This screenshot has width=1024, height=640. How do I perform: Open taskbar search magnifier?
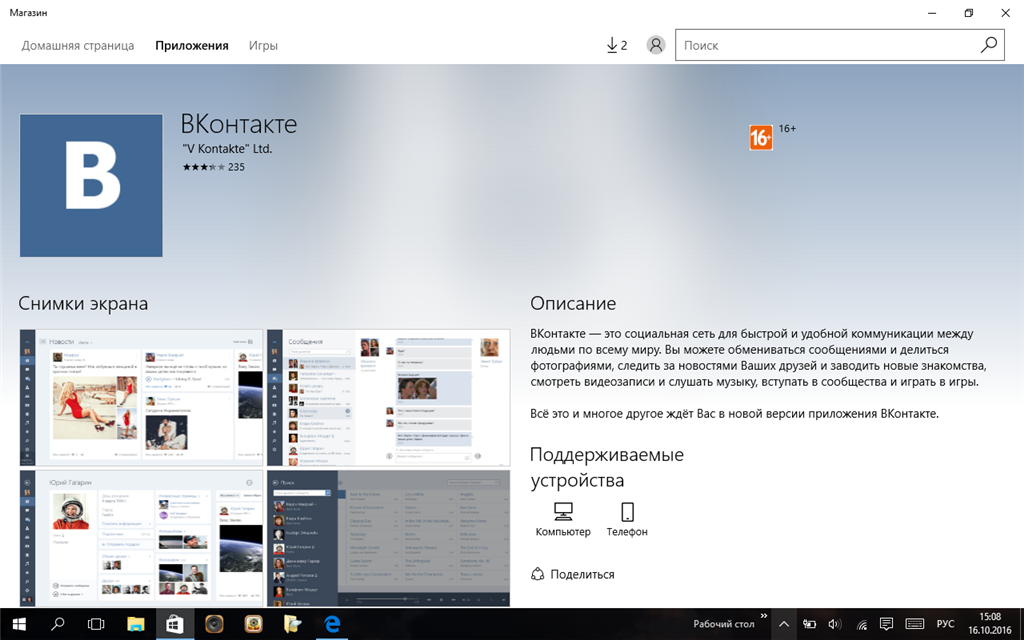click(57, 624)
